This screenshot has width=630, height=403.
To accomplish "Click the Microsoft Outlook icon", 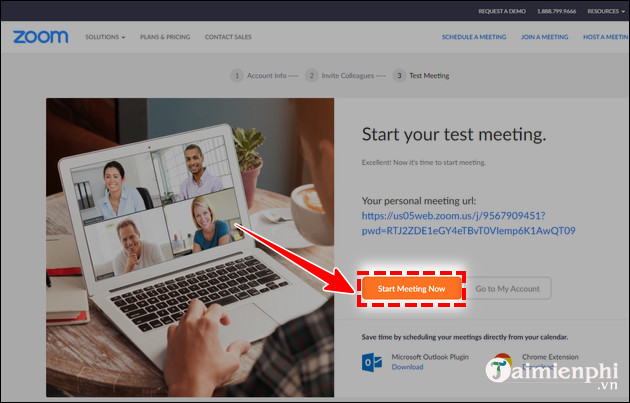I will [372, 362].
